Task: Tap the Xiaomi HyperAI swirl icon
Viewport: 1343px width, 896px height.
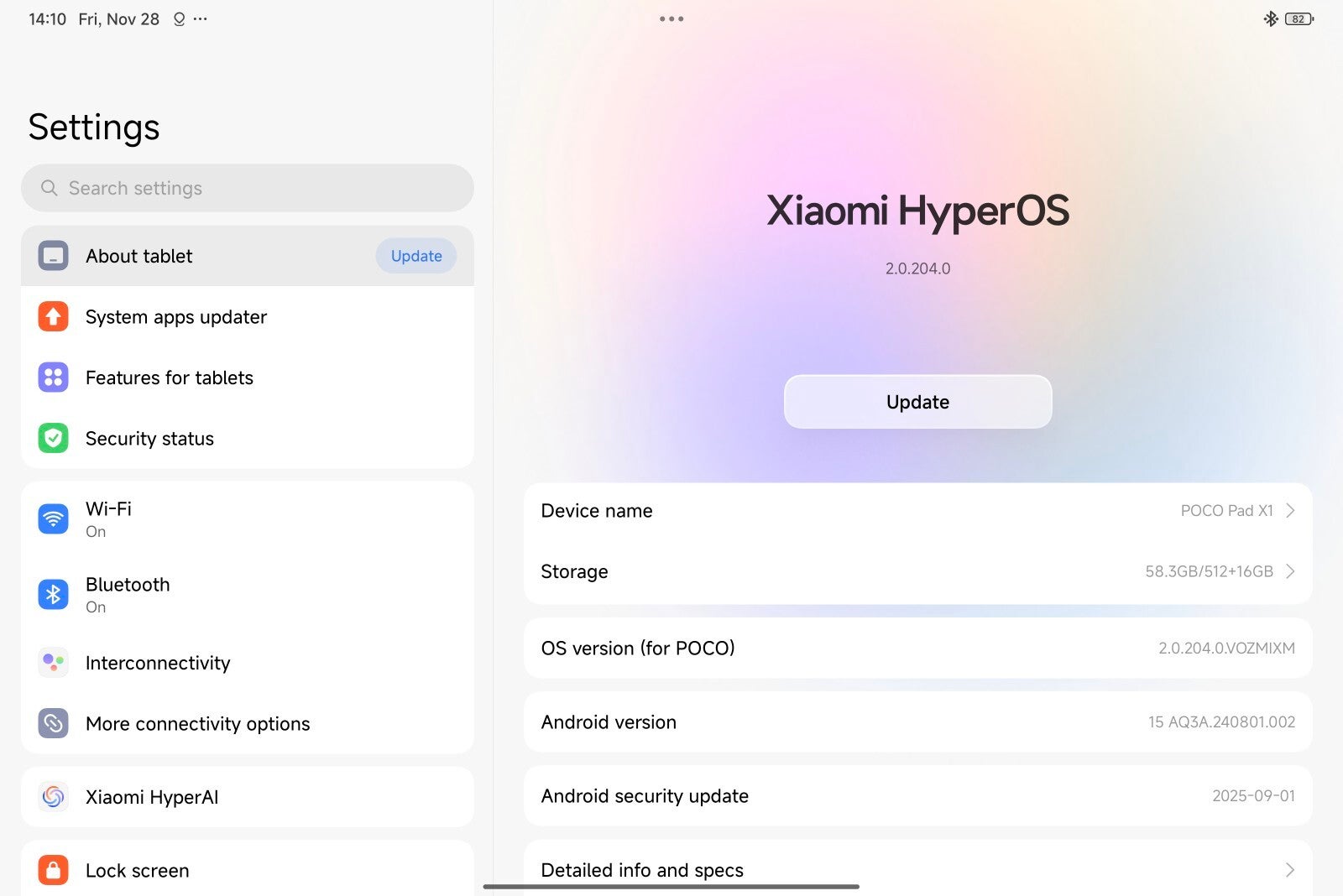Action: (53, 796)
